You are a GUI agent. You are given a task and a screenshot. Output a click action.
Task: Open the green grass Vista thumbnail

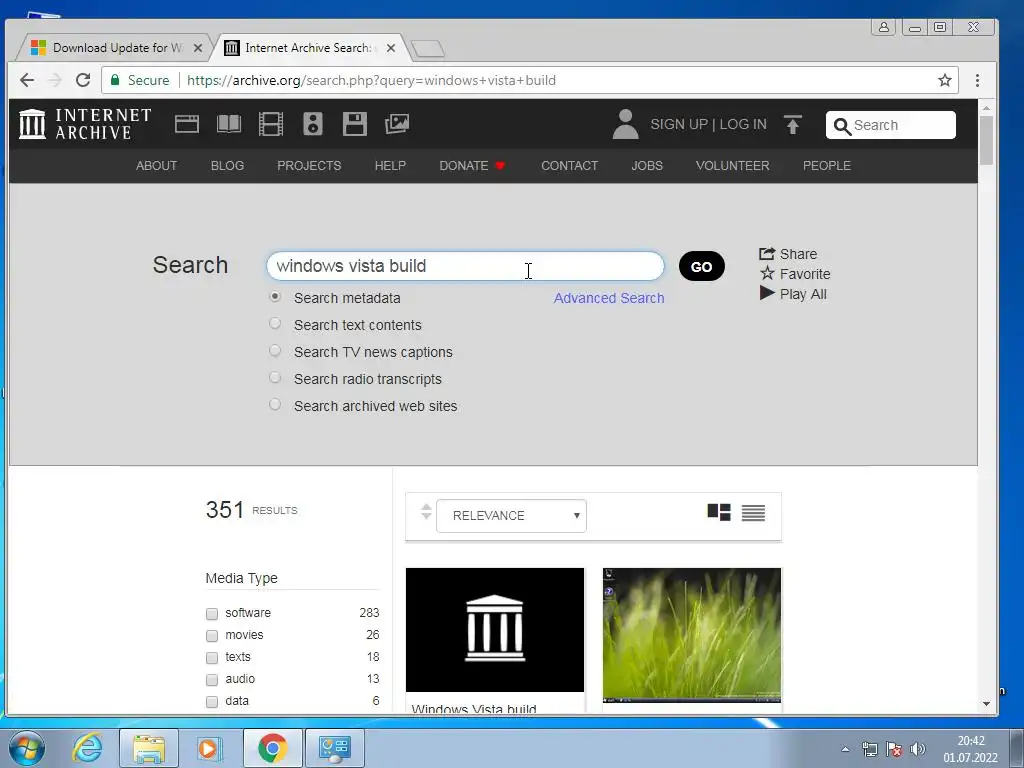pyautogui.click(x=692, y=635)
